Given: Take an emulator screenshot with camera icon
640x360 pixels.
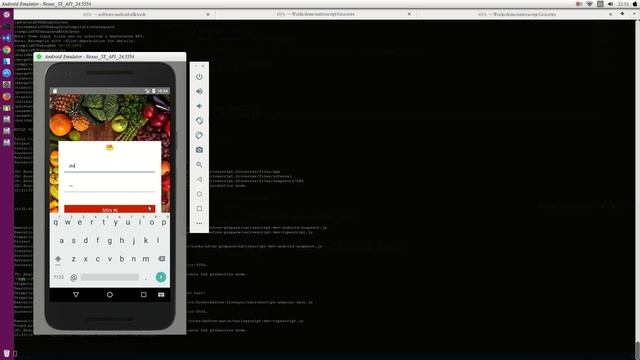Looking at the screenshot, I should point(199,150).
